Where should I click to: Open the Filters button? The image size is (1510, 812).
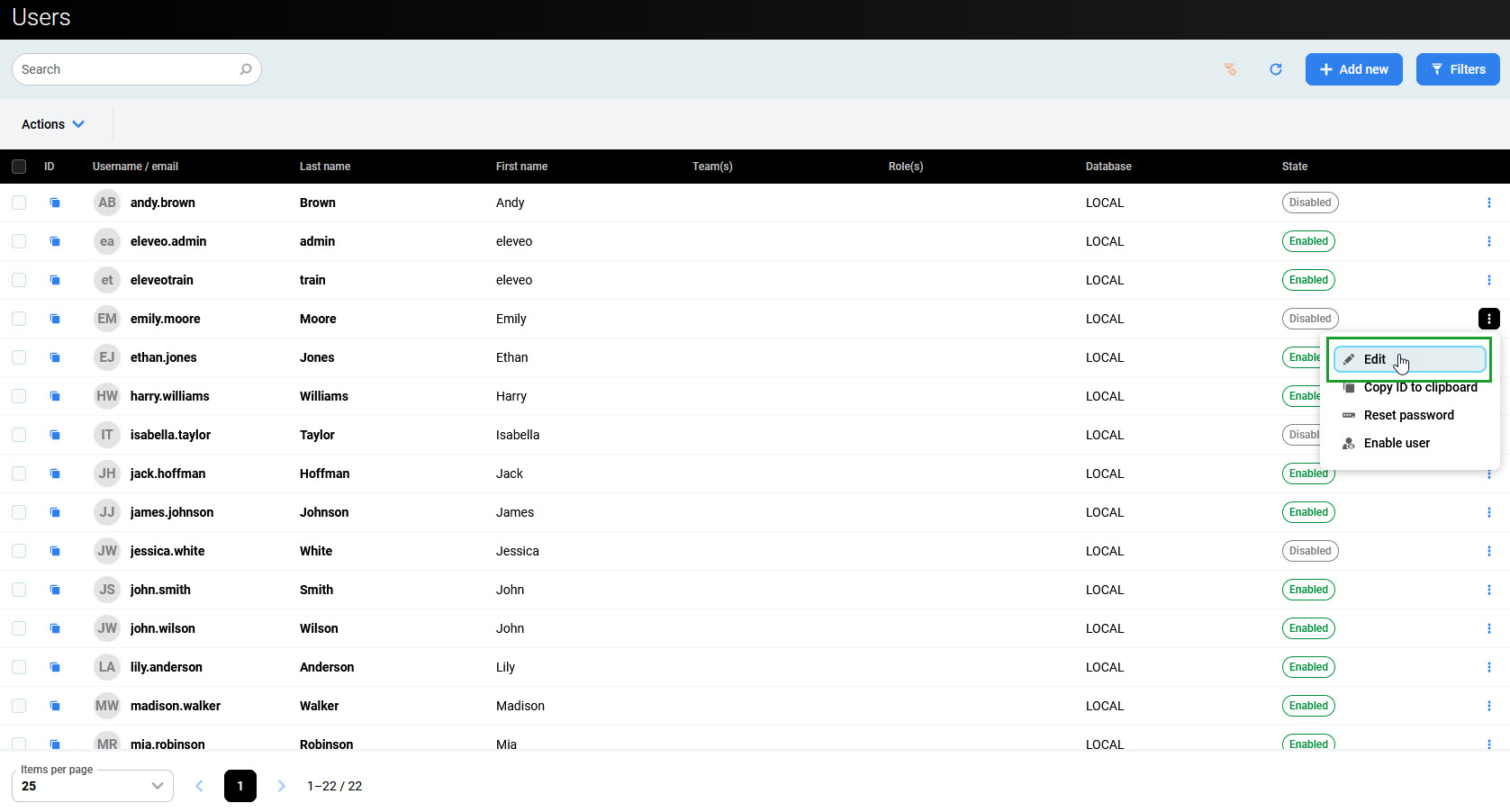1457,69
